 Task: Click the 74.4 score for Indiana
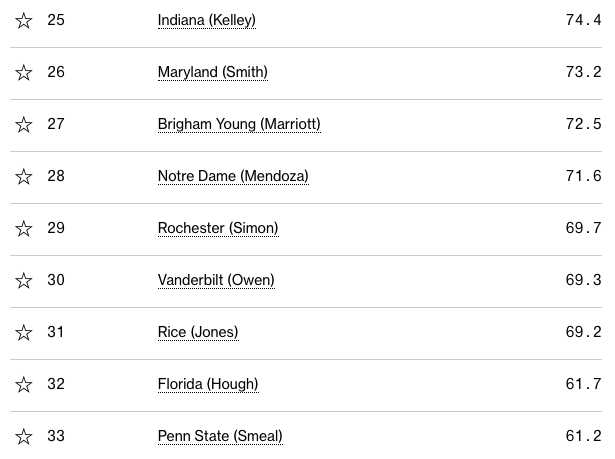pyautogui.click(x=583, y=21)
